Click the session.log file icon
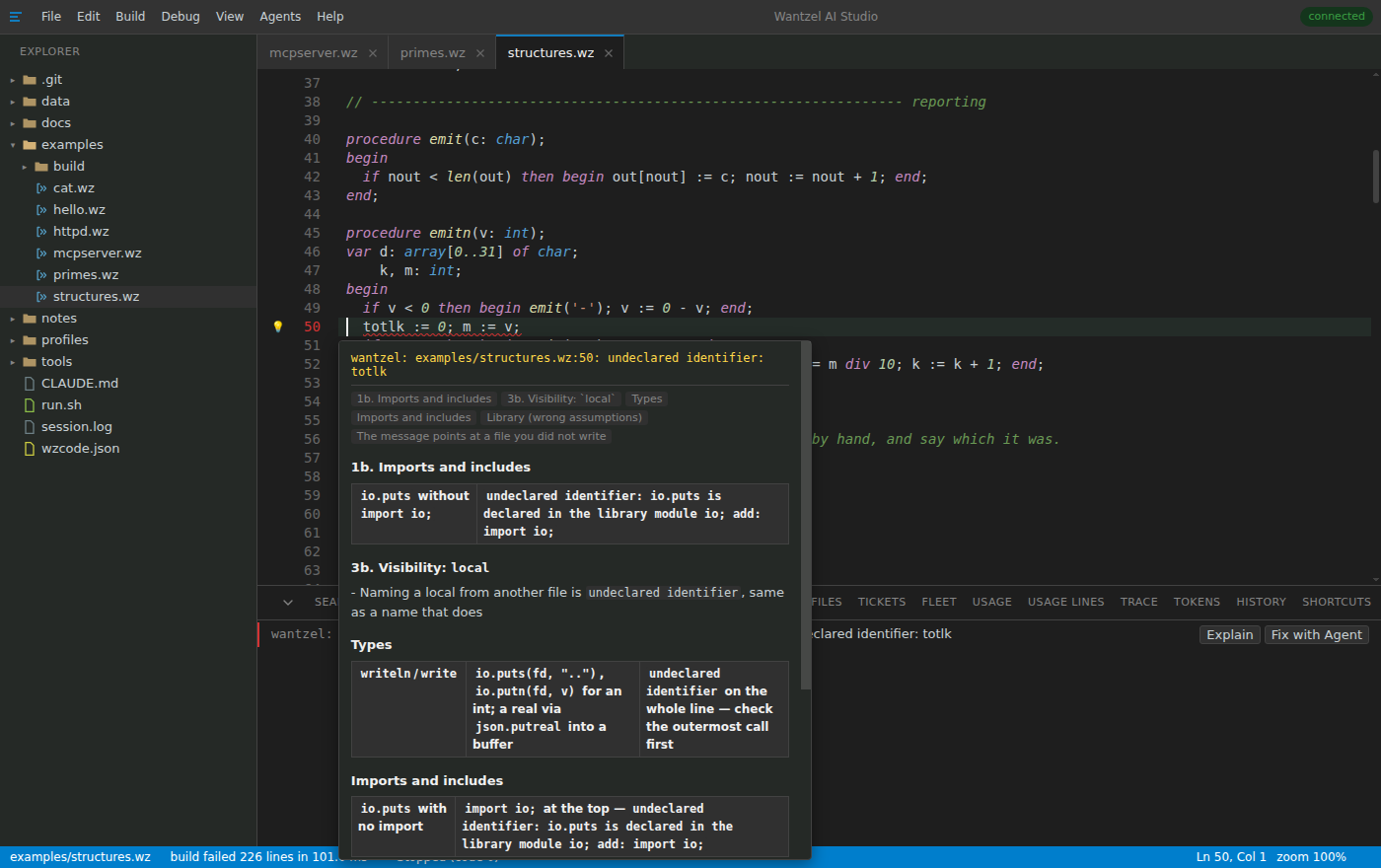The width and height of the screenshot is (1381, 868). click(30, 427)
